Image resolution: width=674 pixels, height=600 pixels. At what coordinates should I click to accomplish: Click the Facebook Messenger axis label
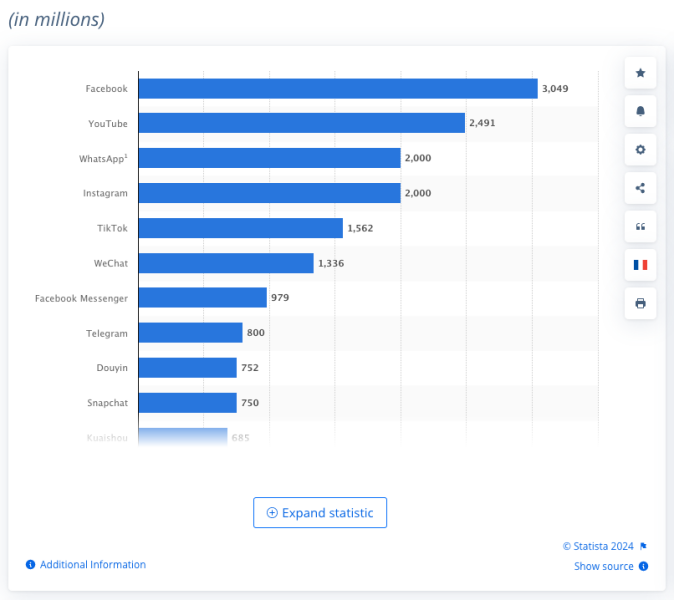(x=81, y=298)
